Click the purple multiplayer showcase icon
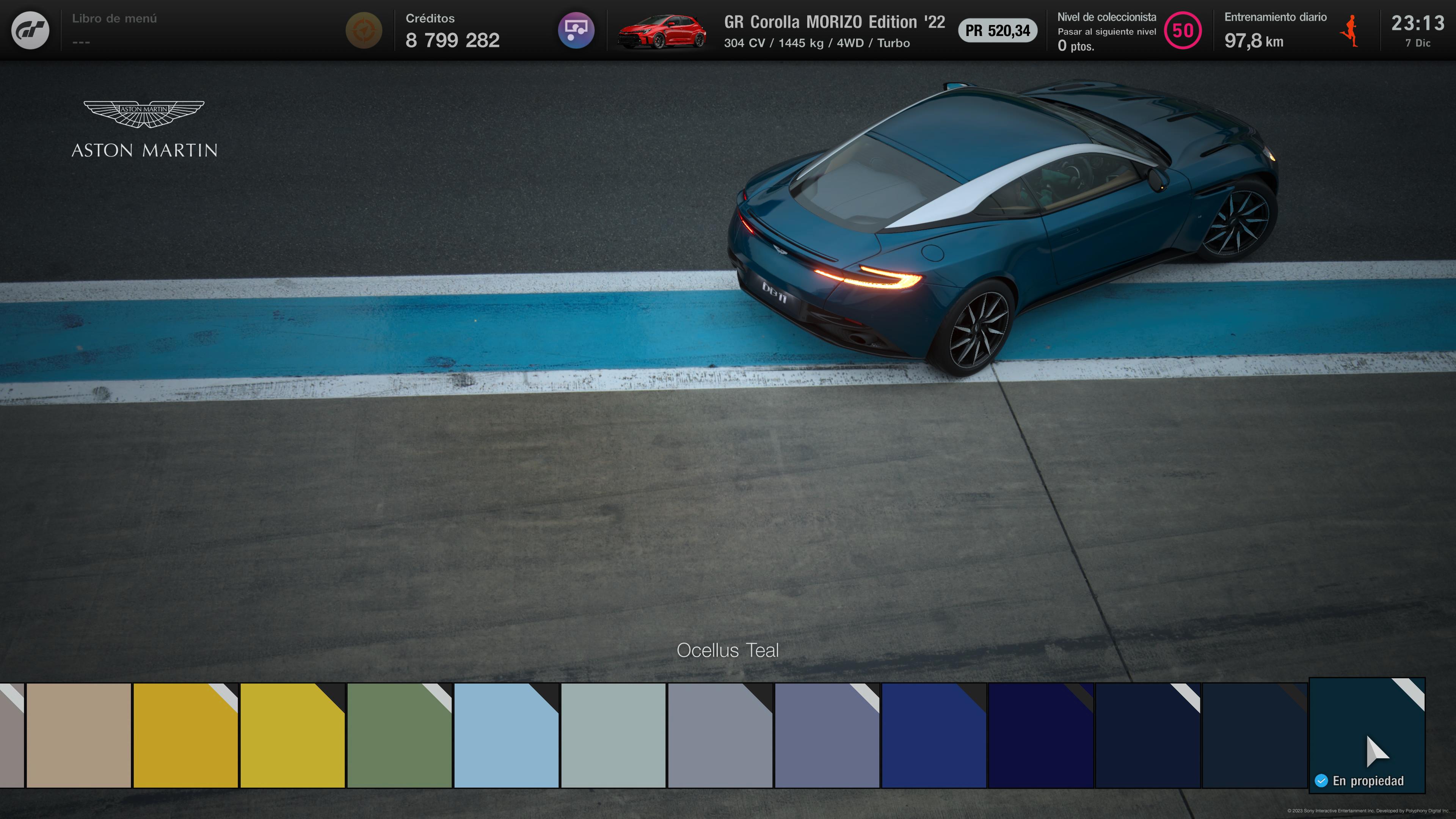Viewport: 1456px width, 819px height. 576,30
